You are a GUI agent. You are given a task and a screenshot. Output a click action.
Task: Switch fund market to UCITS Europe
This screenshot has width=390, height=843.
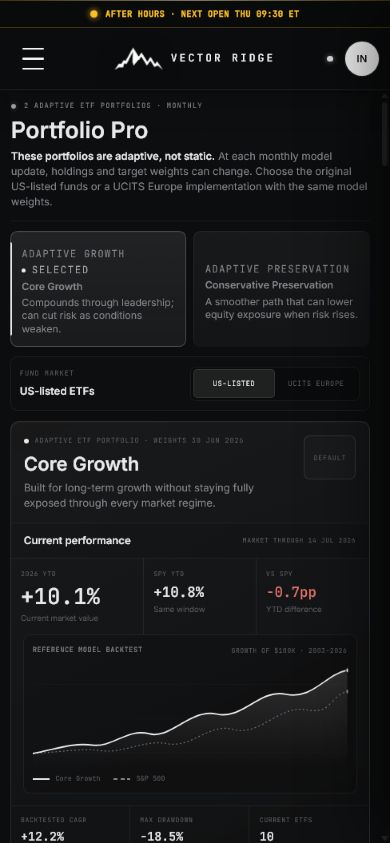click(316, 383)
